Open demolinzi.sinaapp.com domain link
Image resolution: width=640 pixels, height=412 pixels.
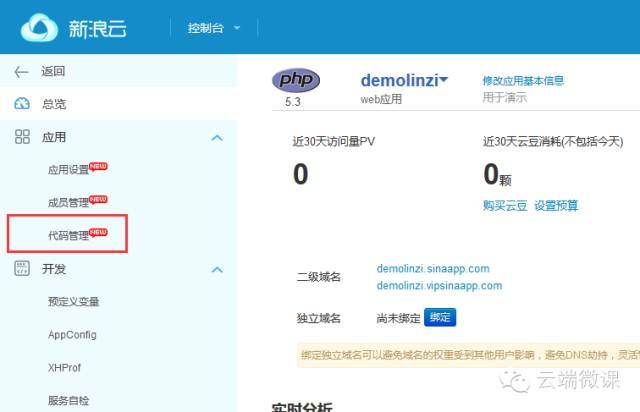coord(433,269)
